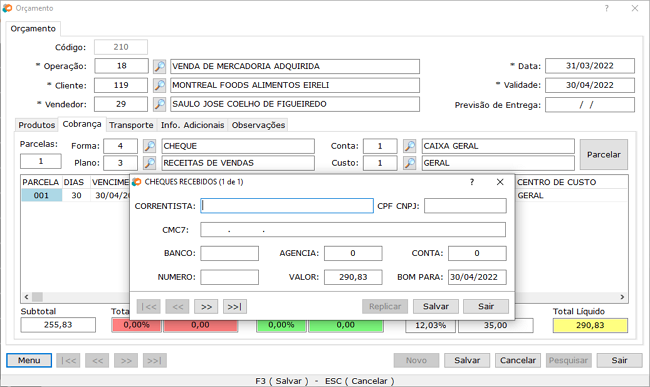Click the CMC7 input field

click(x=353, y=230)
